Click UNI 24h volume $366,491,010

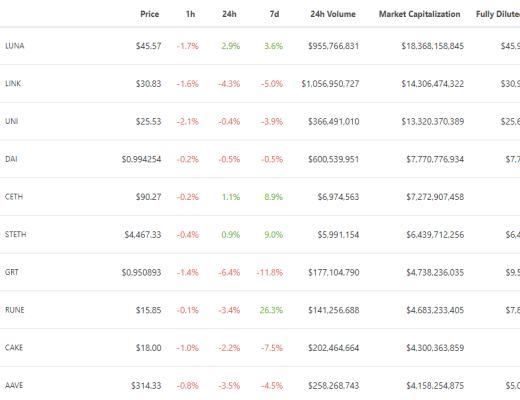click(334, 121)
